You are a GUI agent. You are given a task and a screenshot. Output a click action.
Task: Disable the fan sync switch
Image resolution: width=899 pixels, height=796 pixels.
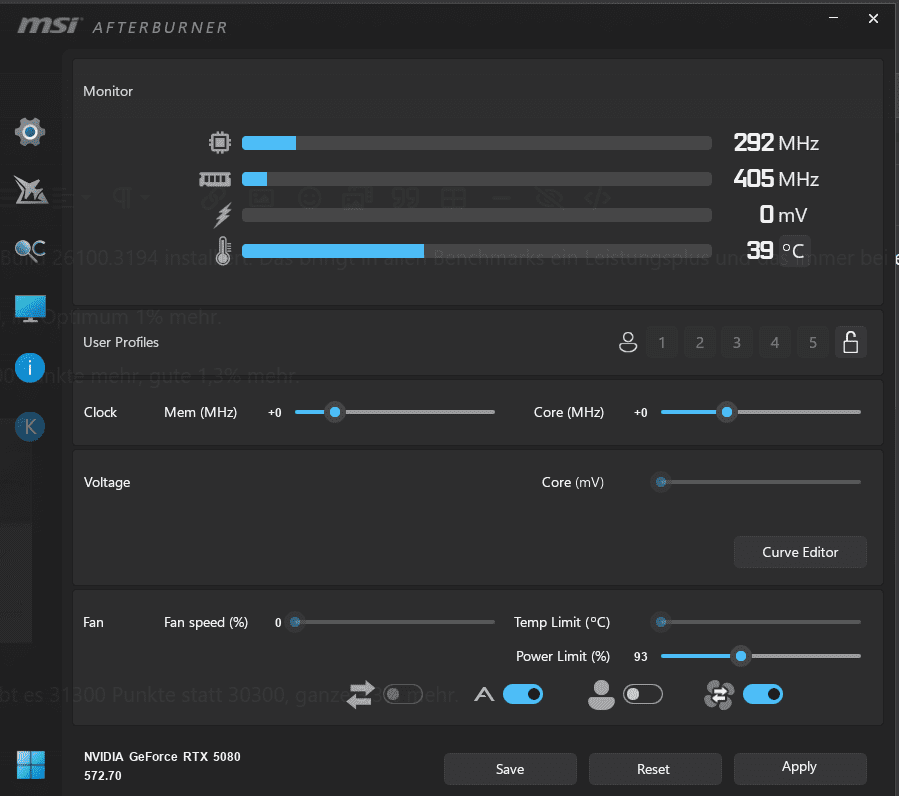point(763,694)
